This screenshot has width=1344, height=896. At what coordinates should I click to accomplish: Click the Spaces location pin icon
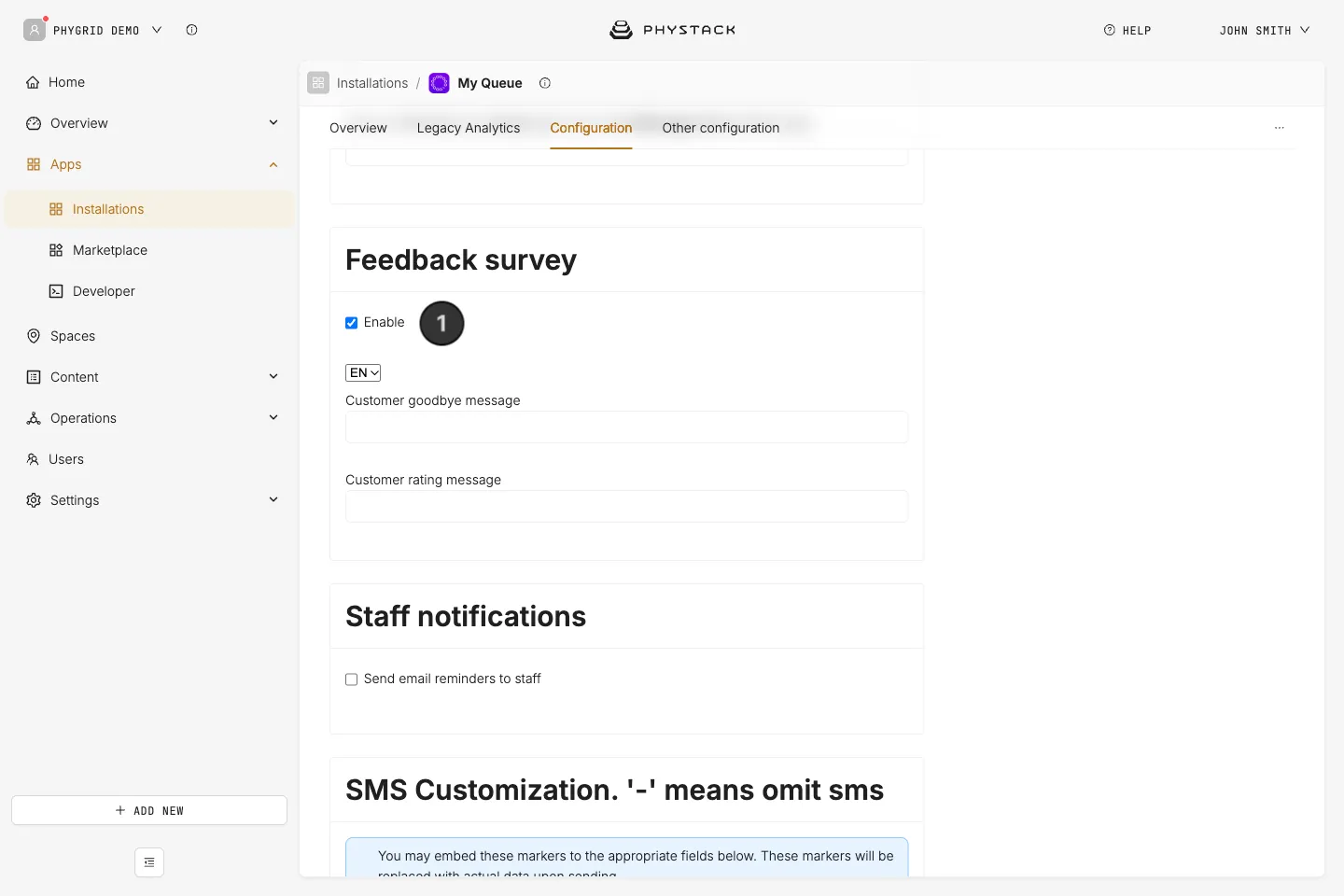pos(34,336)
